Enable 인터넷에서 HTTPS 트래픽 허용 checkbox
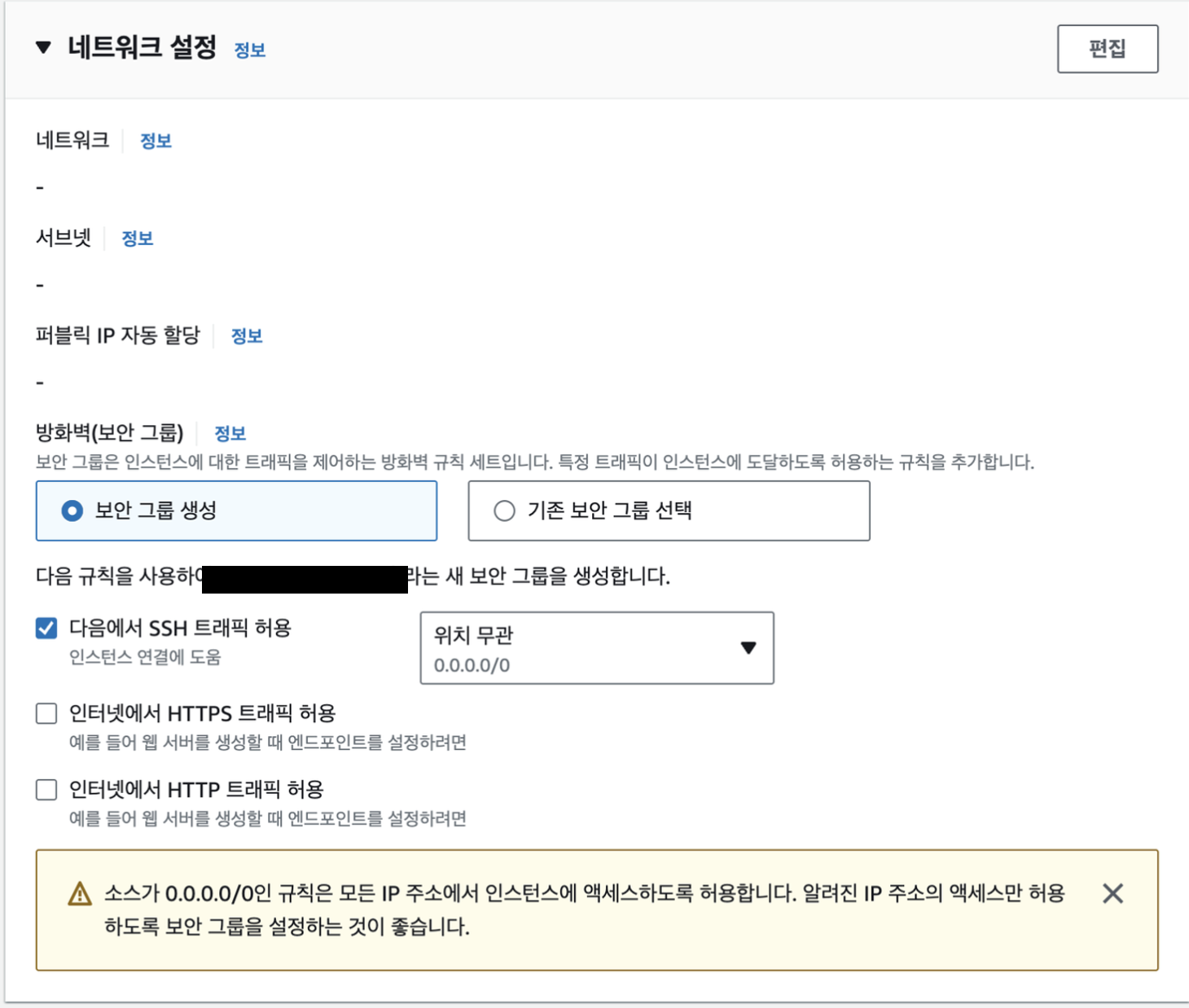The image size is (1189, 1008). coord(46,714)
